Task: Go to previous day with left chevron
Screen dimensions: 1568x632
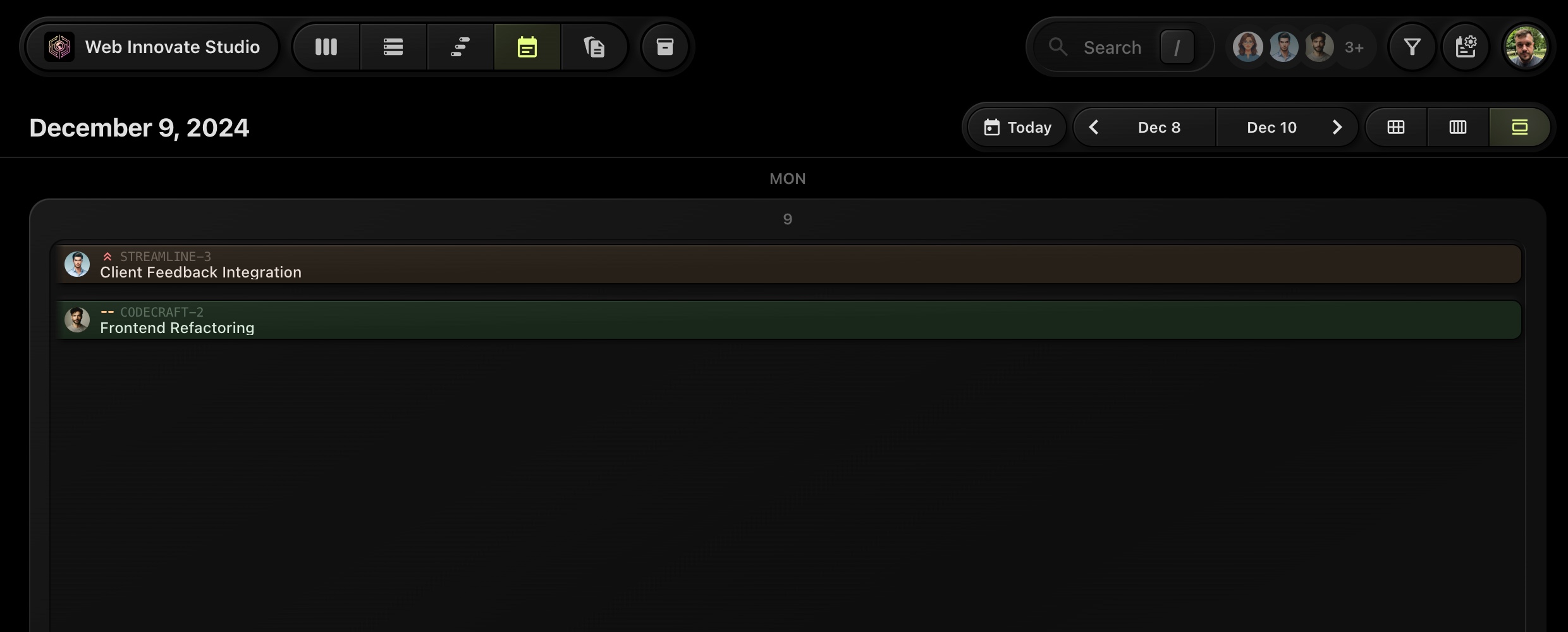Action: (x=1094, y=127)
